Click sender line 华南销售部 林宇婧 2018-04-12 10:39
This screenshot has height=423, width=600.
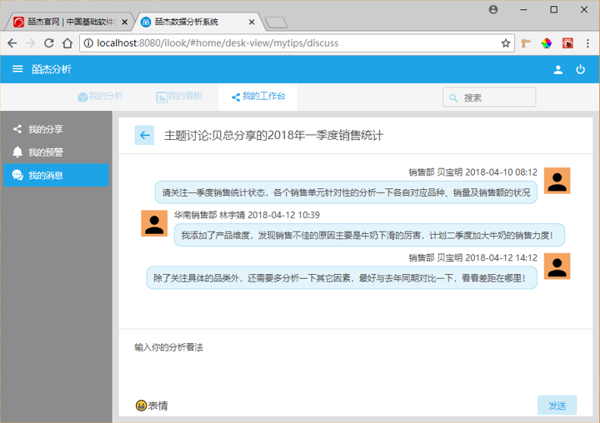[x=247, y=215]
